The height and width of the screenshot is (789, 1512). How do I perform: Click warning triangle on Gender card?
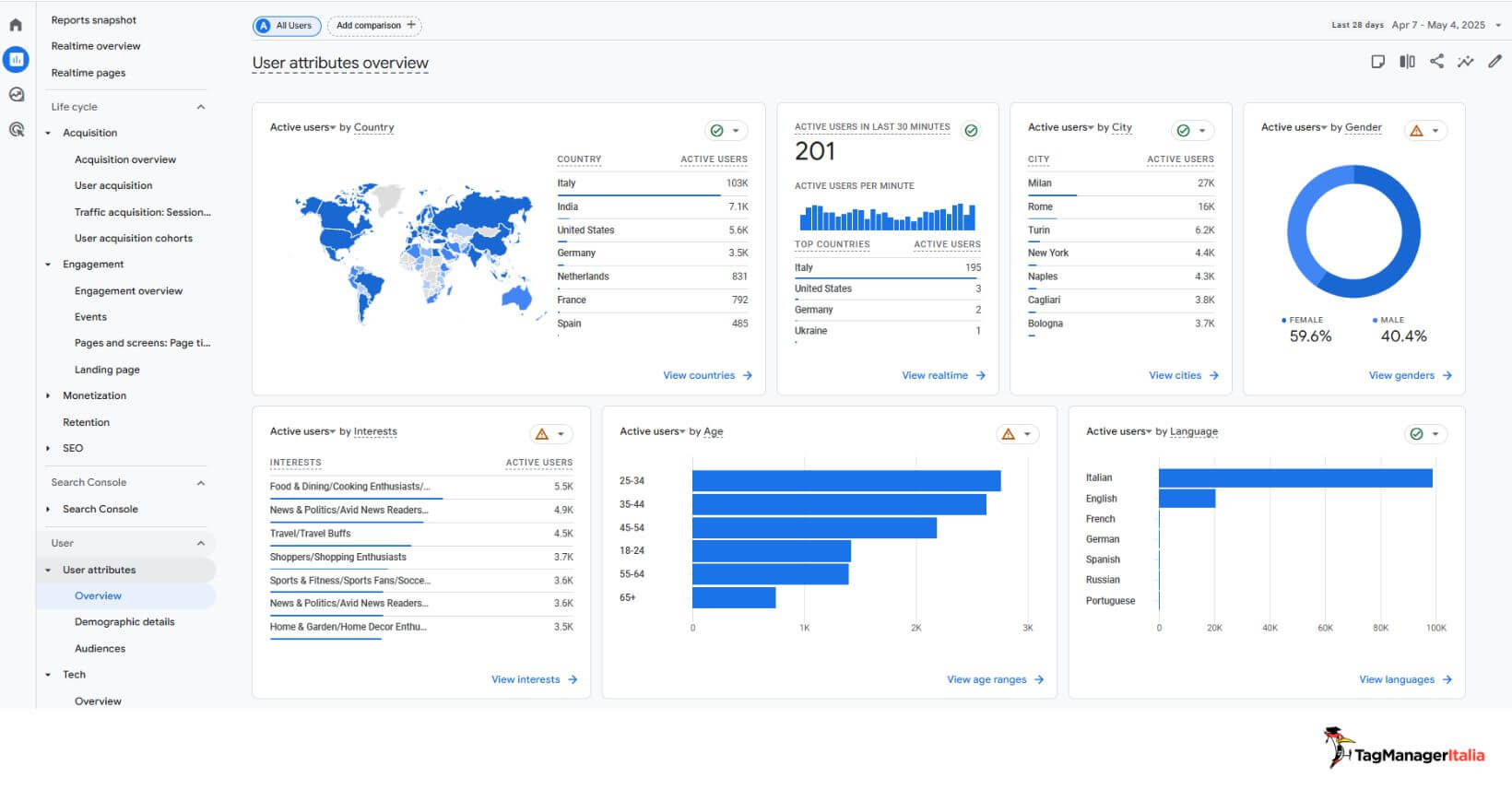pyautogui.click(x=1416, y=131)
